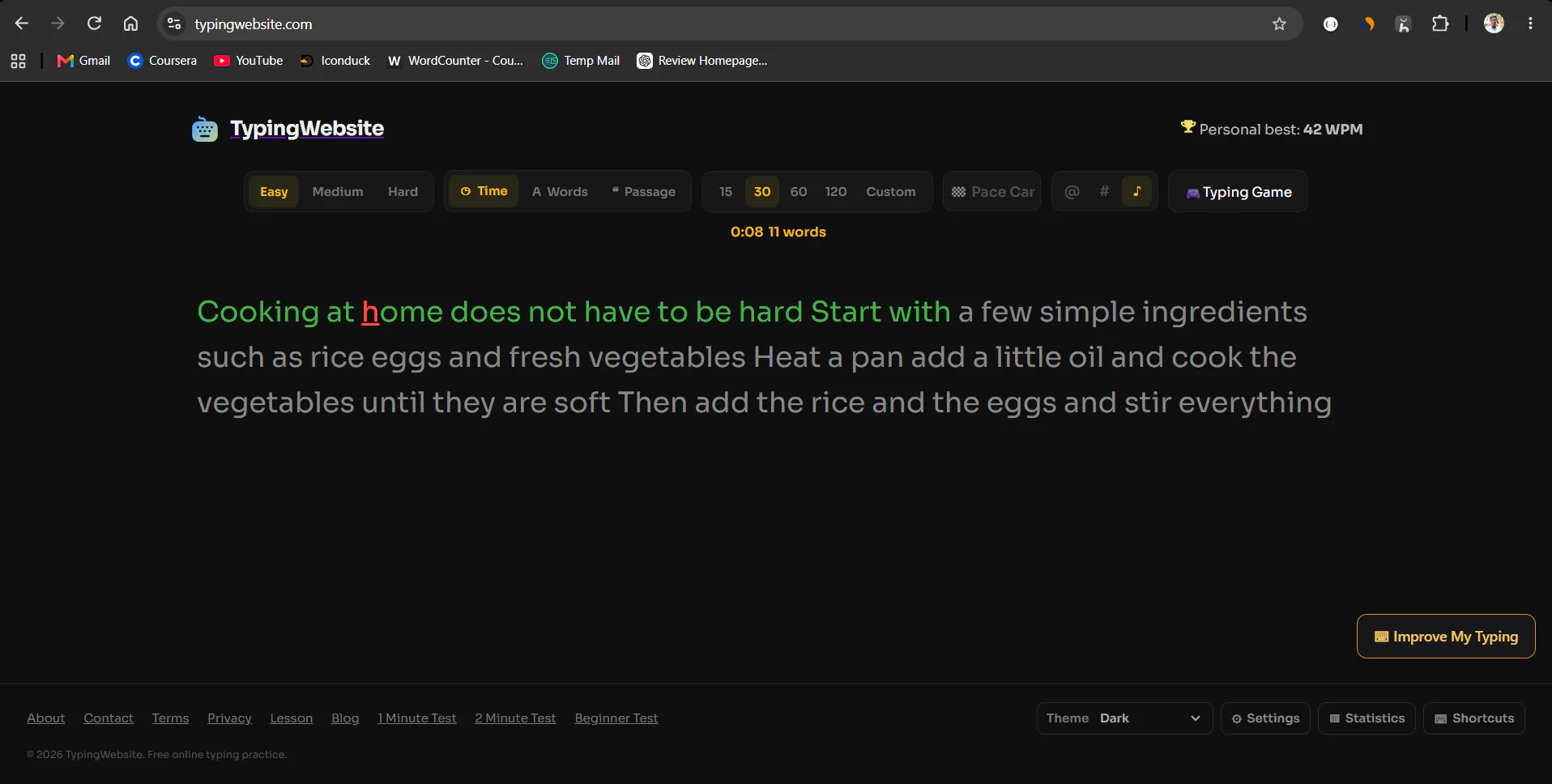Open the Chrome three-dot menu
This screenshot has height=784, width=1552.
[x=1530, y=24]
